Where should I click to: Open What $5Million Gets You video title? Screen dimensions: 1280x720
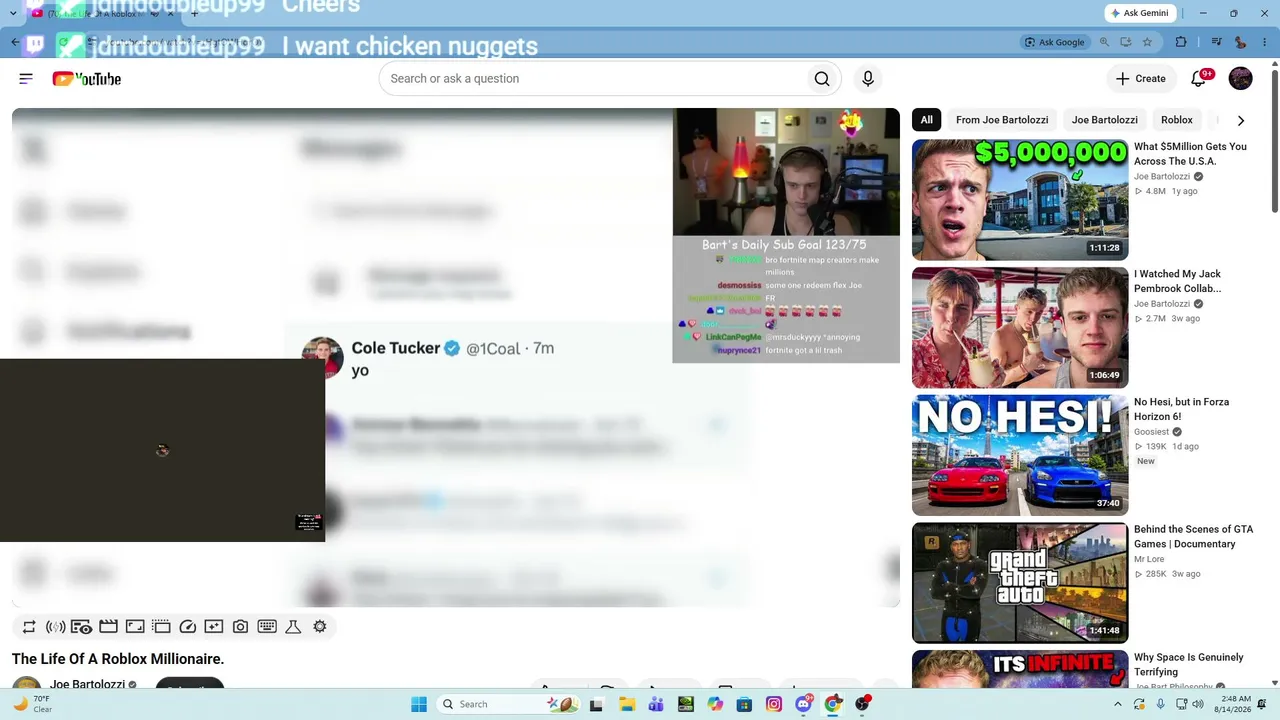click(1190, 154)
